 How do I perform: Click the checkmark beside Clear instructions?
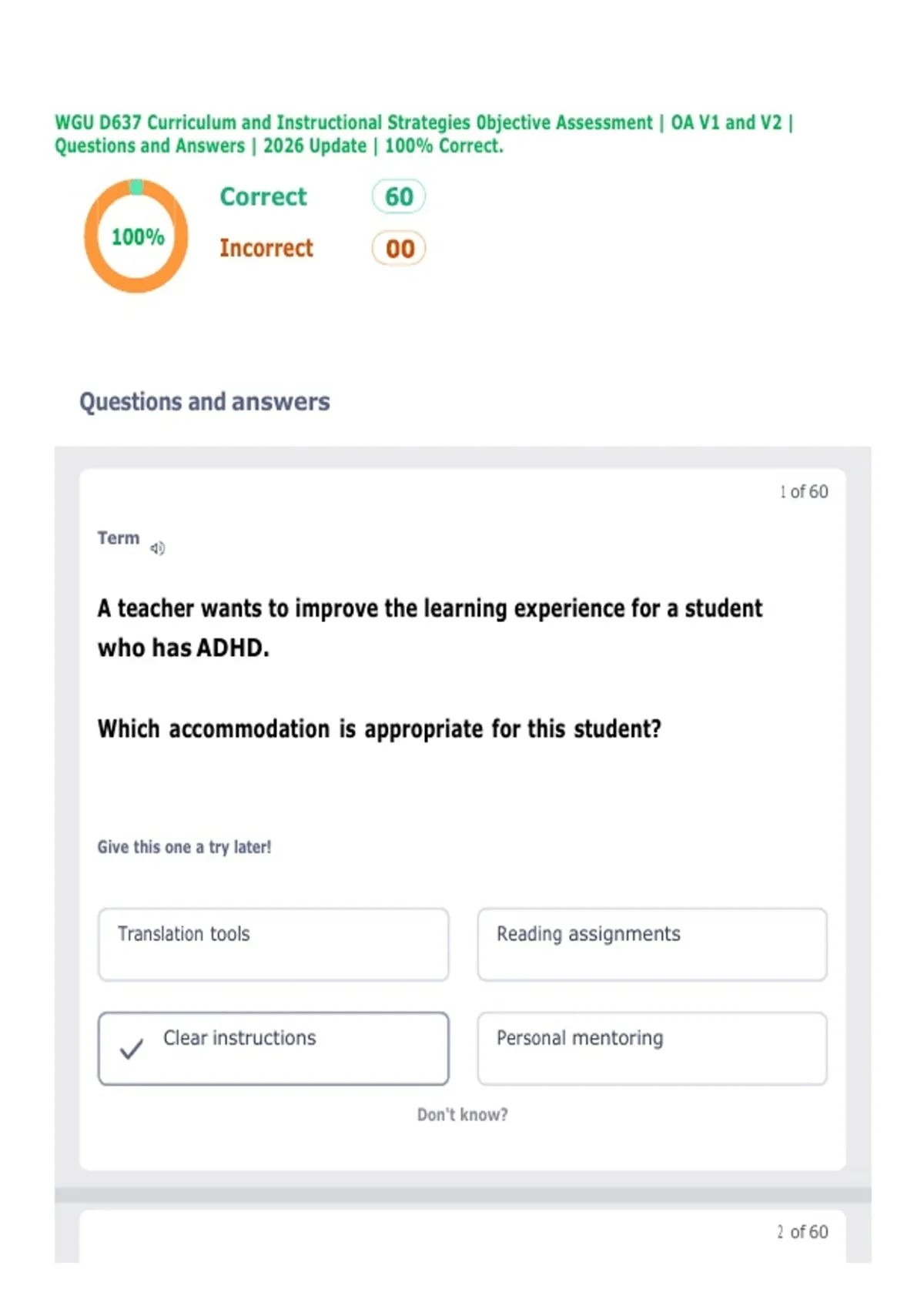(x=132, y=1049)
